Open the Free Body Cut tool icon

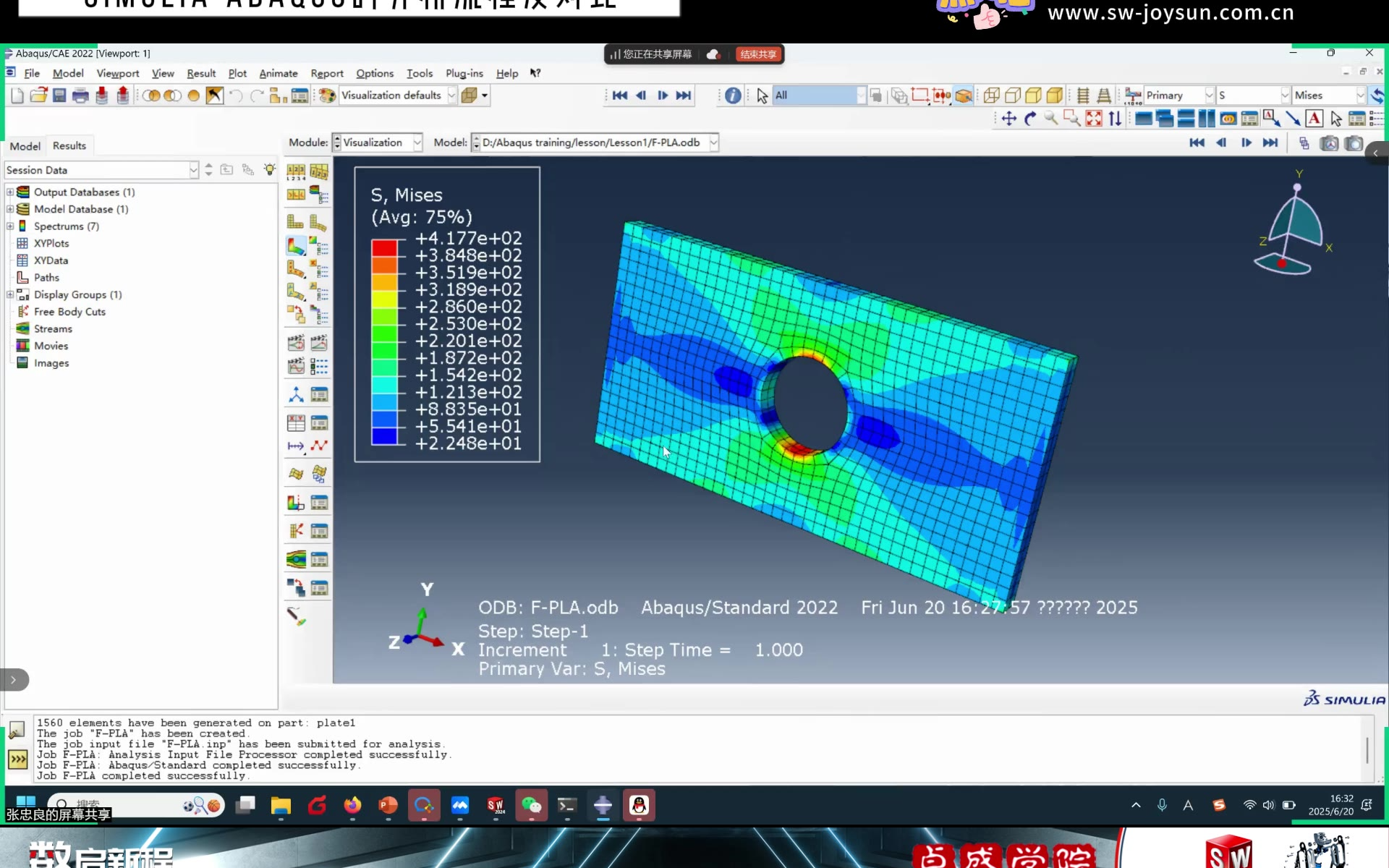[296, 531]
